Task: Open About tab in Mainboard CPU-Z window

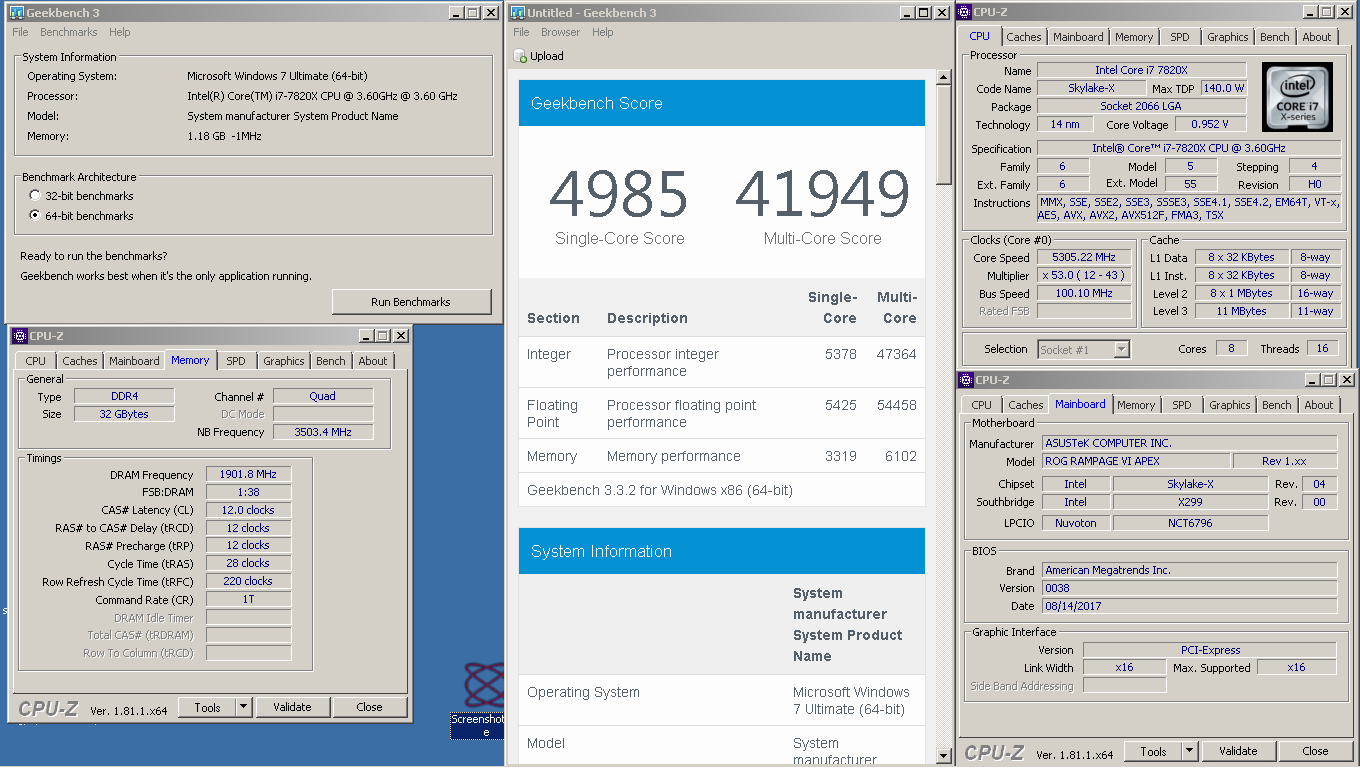Action: coord(1319,405)
